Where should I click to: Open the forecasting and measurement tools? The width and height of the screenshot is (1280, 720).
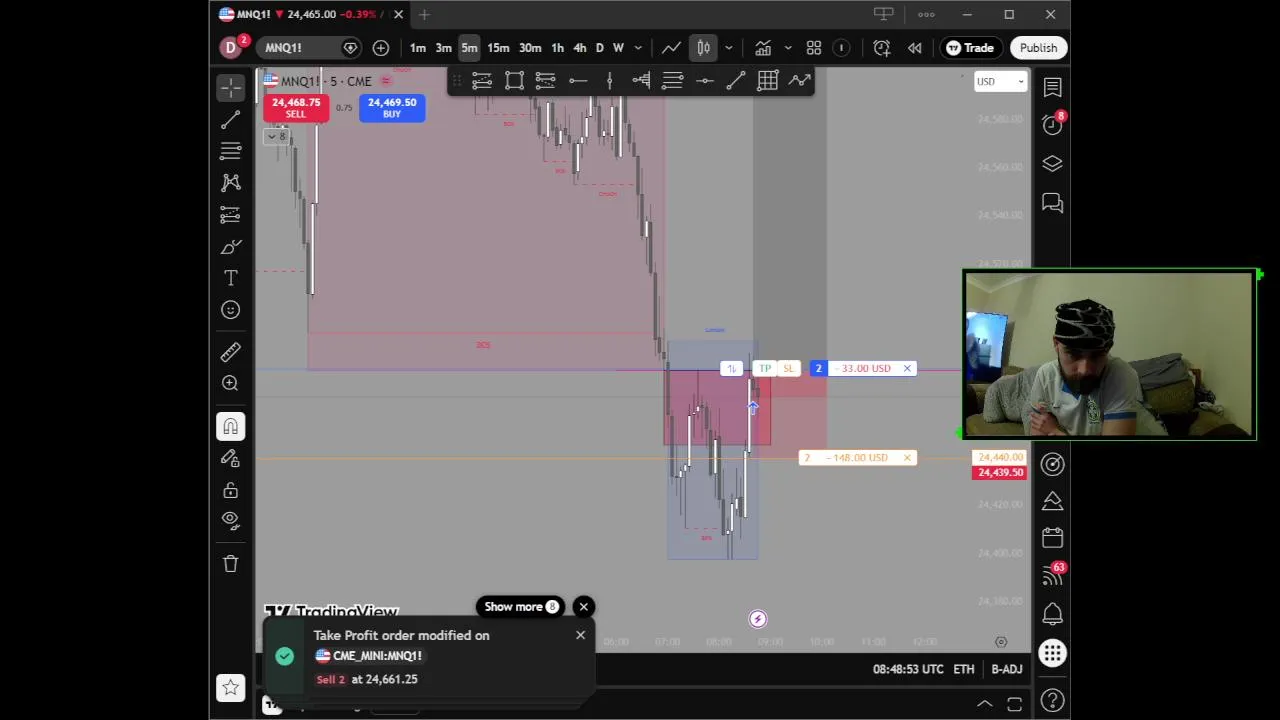[x=231, y=214]
